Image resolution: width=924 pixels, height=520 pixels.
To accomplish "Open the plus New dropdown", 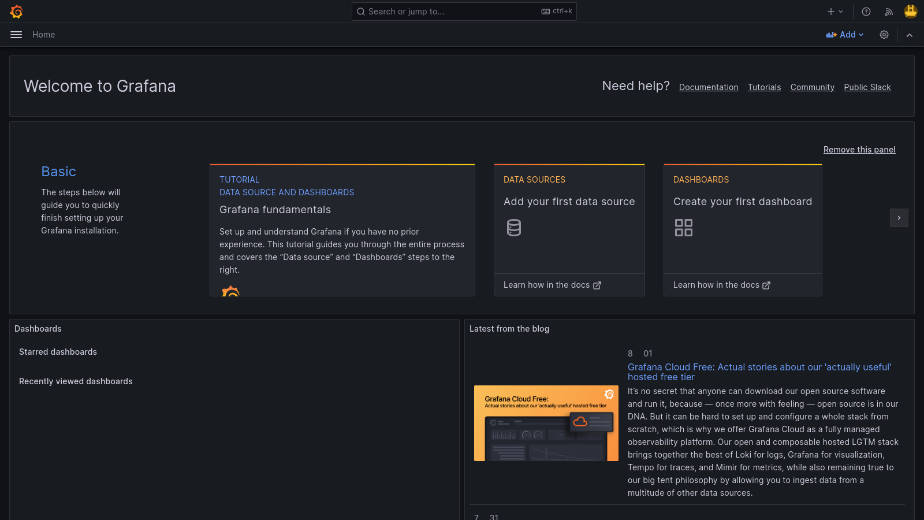I will (835, 11).
